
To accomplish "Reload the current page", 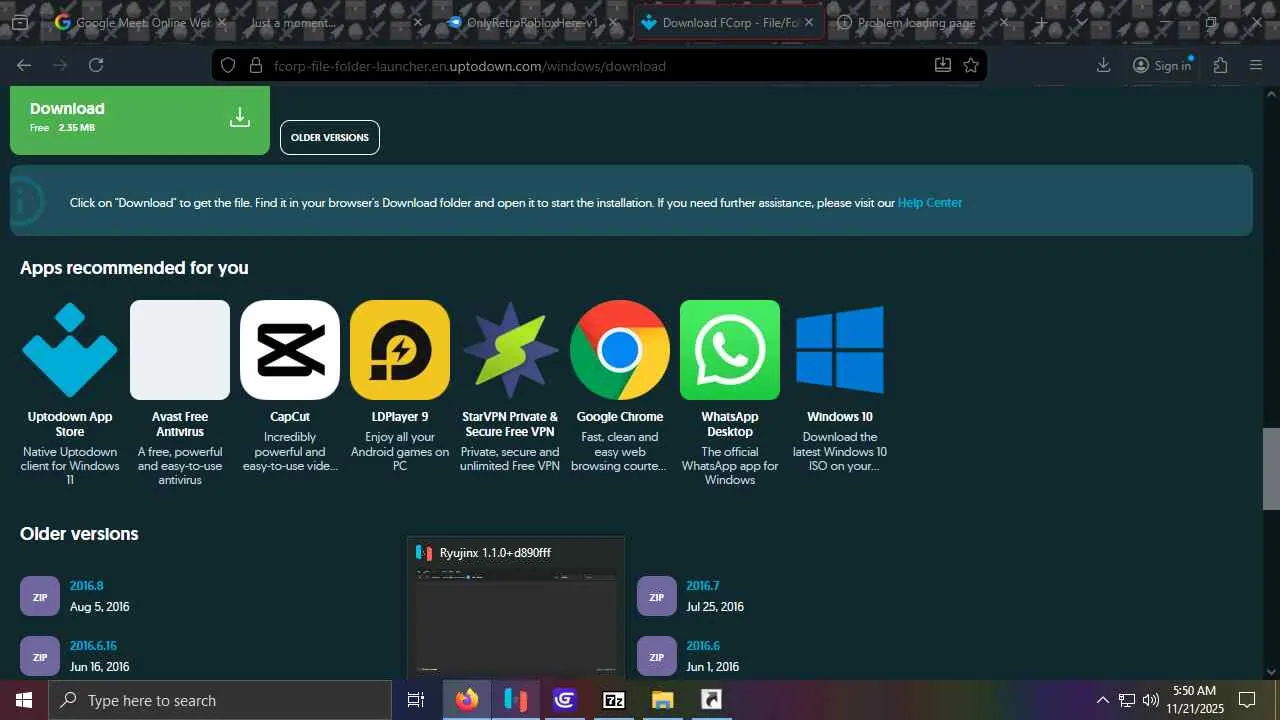I will (x=96, y=65).
